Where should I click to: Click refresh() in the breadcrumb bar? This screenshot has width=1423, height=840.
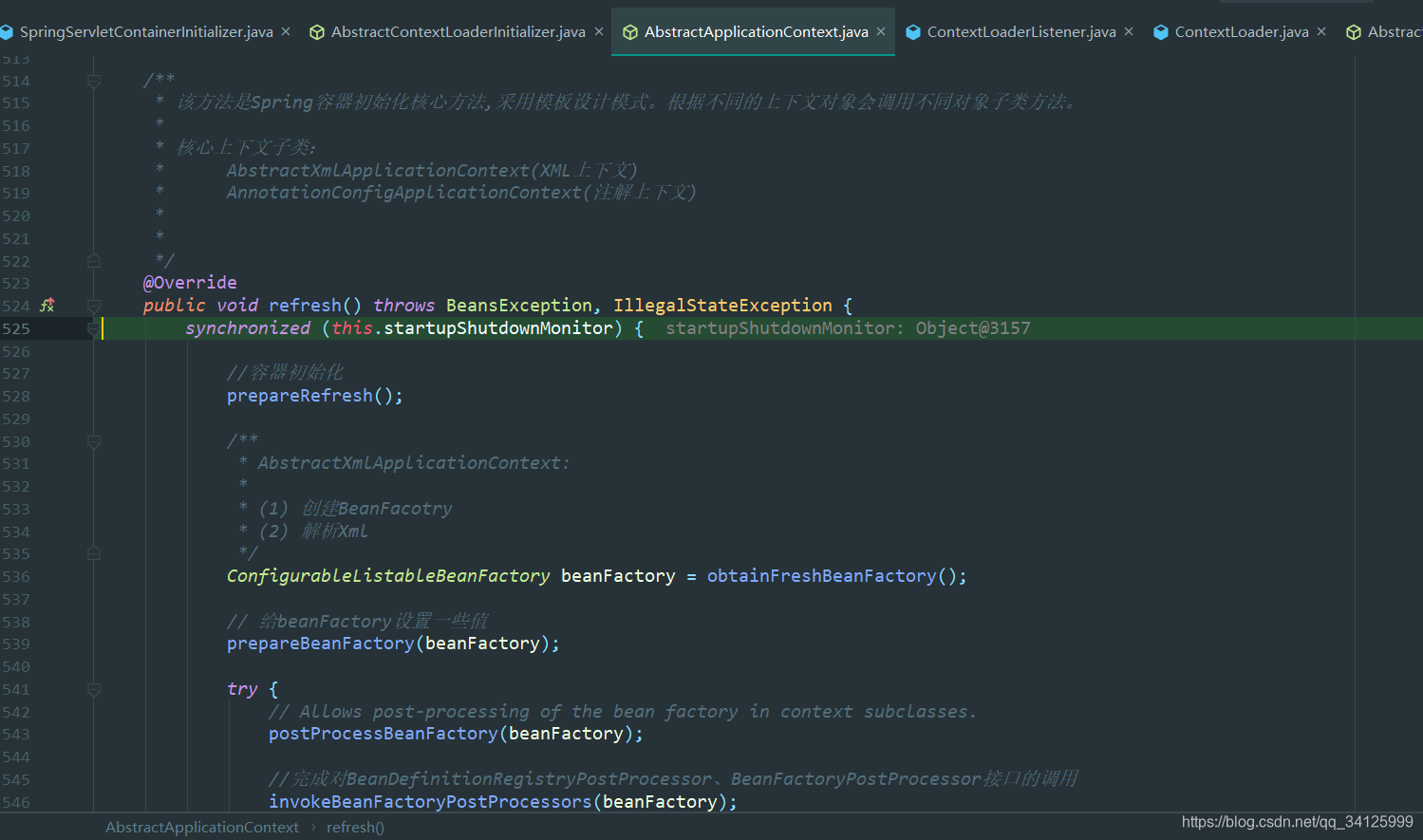point(355,828)
